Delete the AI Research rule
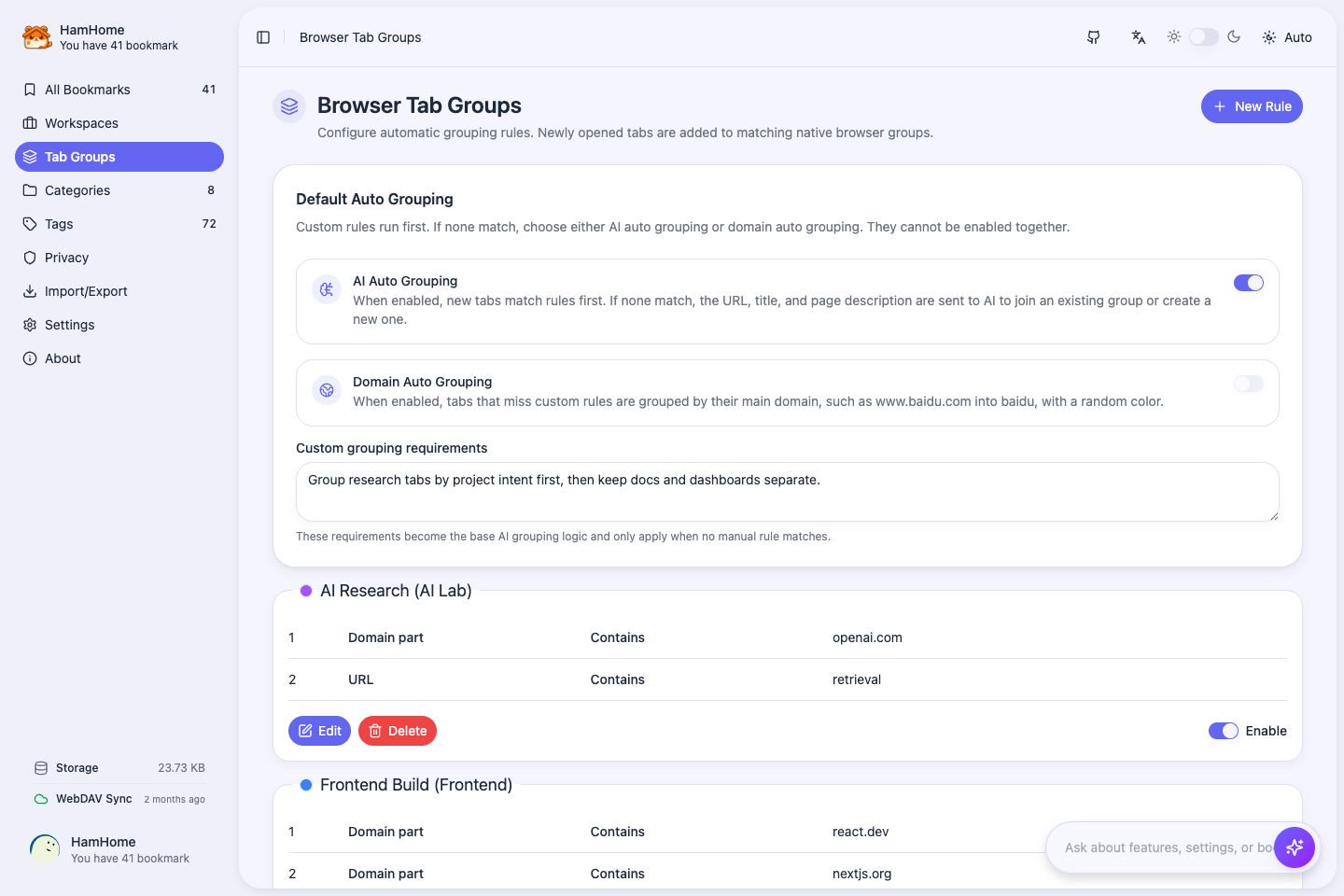The image size is (1344, 896). click(x=398, y=731)
